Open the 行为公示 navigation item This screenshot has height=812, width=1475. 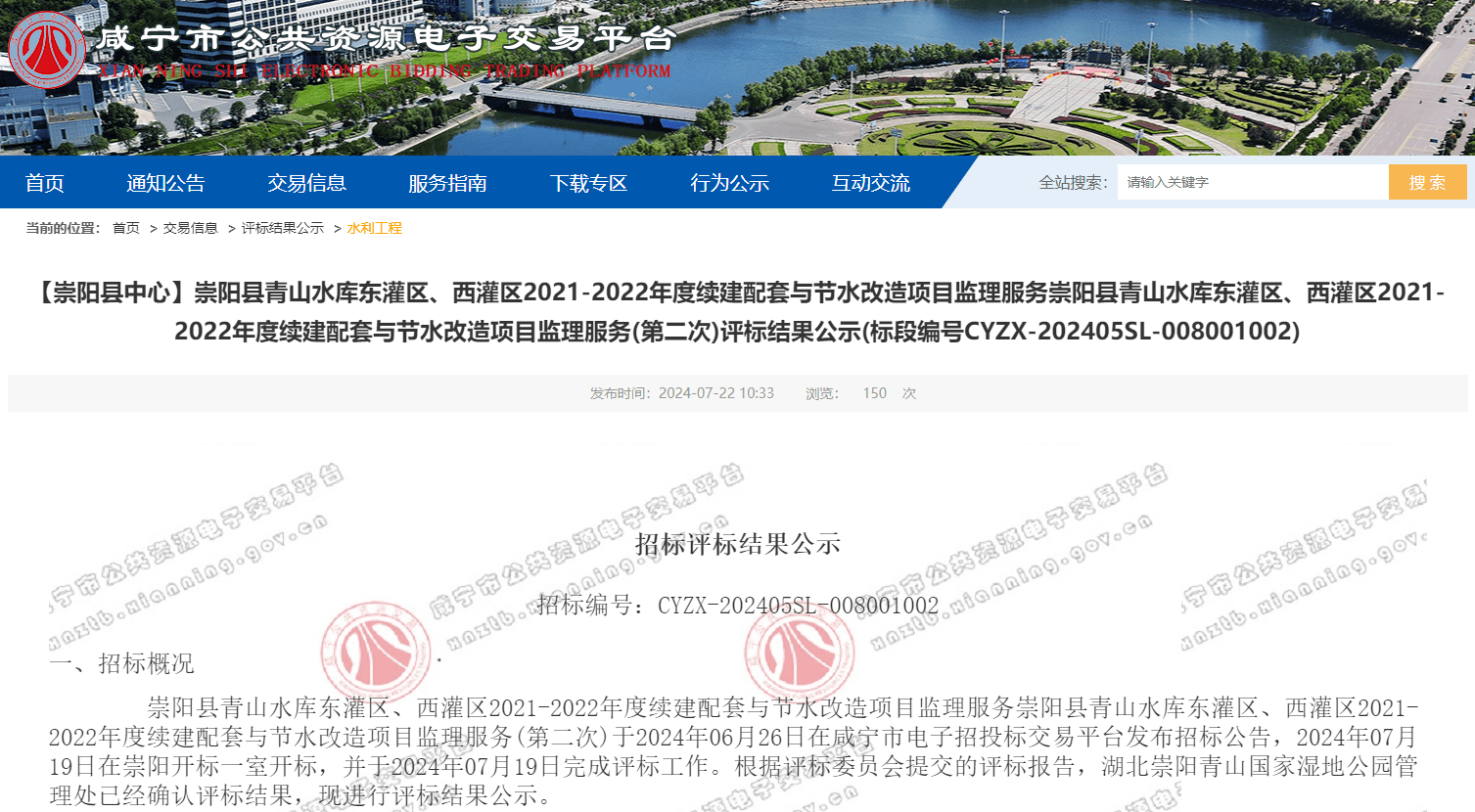(729, 183)
